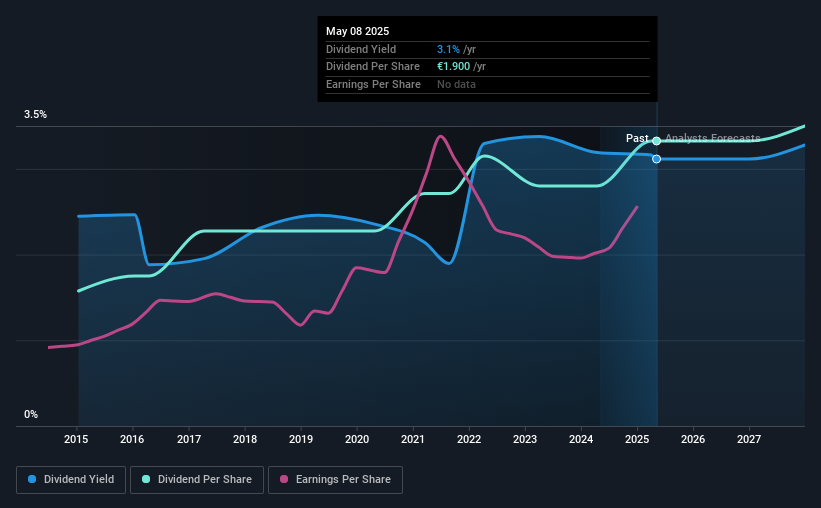Screen dimensions: 821x508
Task: Click 'Dividend Per Share' row label in tooltip
Action: click(x=373, y=67)
